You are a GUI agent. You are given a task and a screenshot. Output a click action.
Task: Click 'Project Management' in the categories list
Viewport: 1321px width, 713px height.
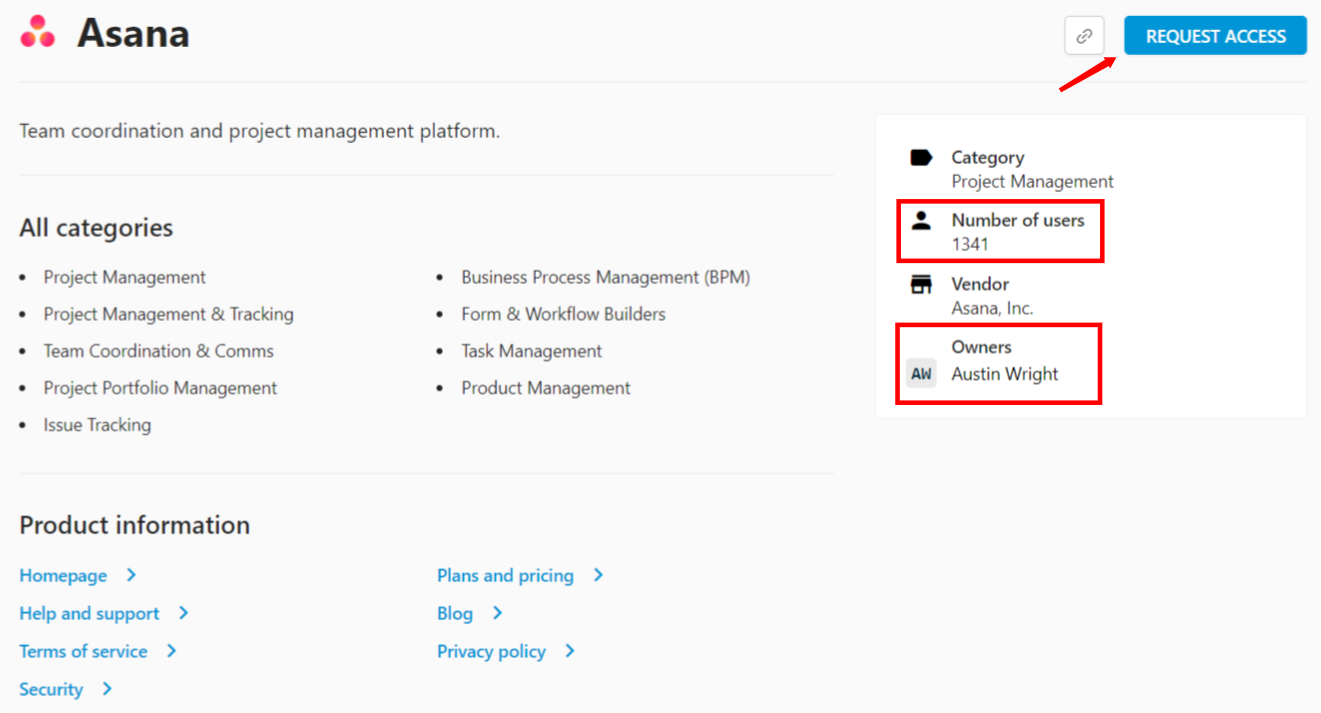pyautogui.click(x=124, y=277)
